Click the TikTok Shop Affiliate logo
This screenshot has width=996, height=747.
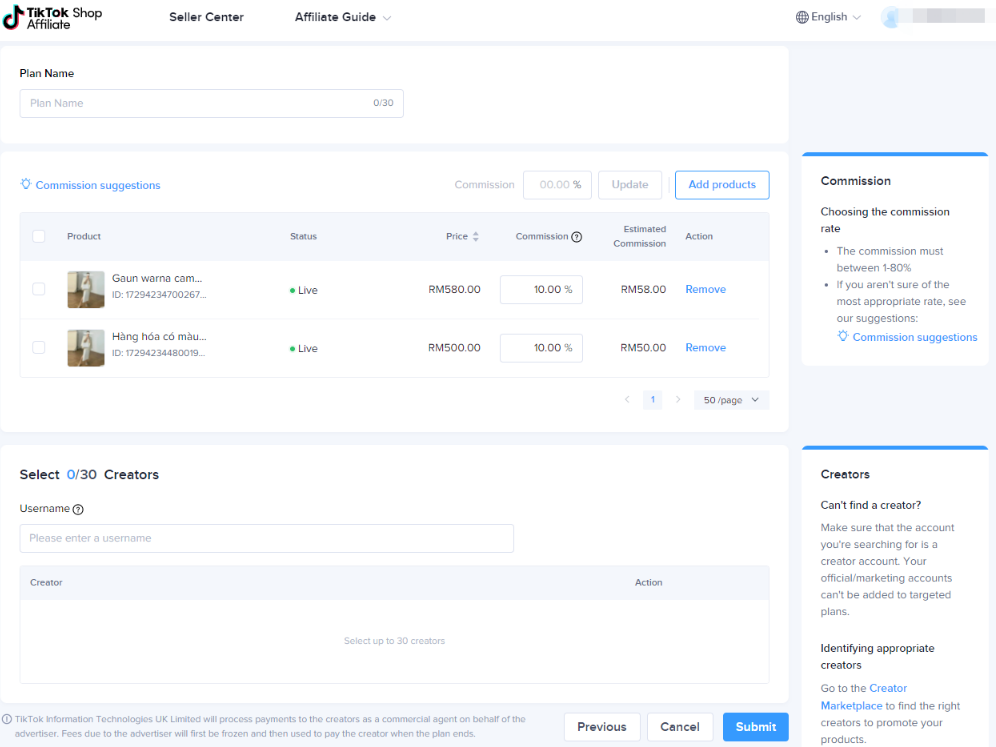click(x=53, y=17)
